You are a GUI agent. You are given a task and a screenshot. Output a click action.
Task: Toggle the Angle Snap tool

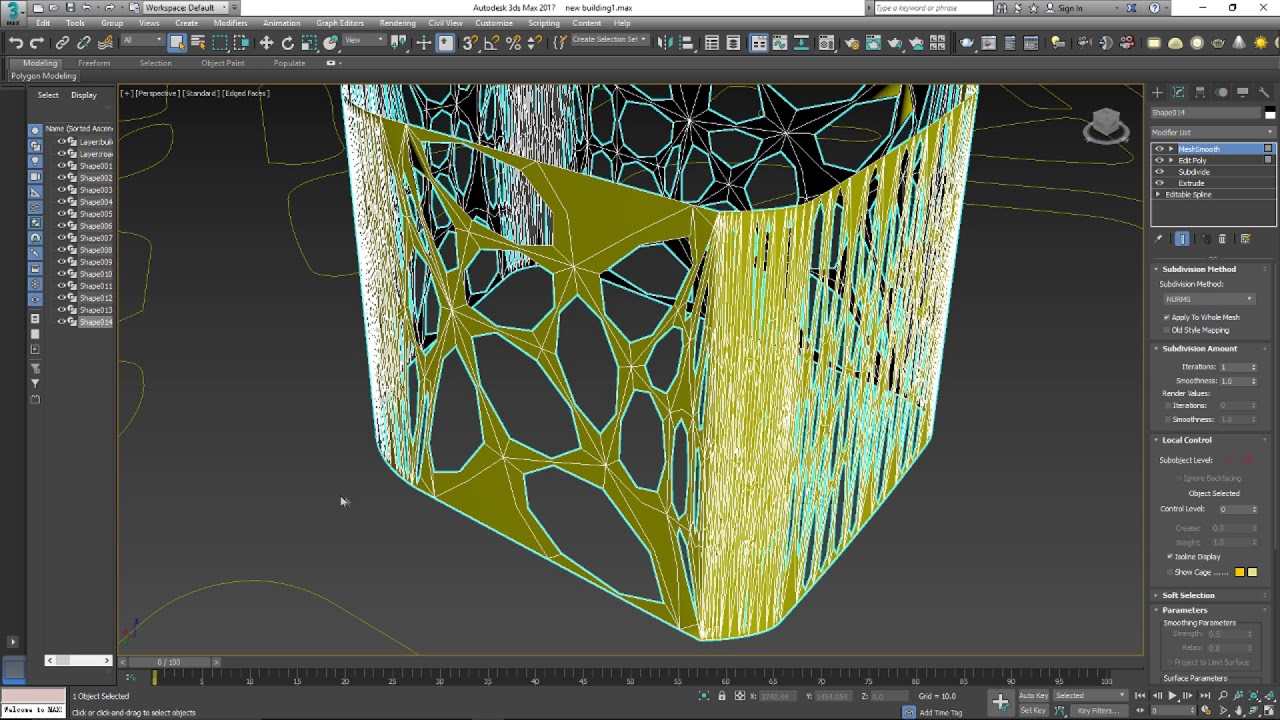pyautogui.click(x=491, y=43)
